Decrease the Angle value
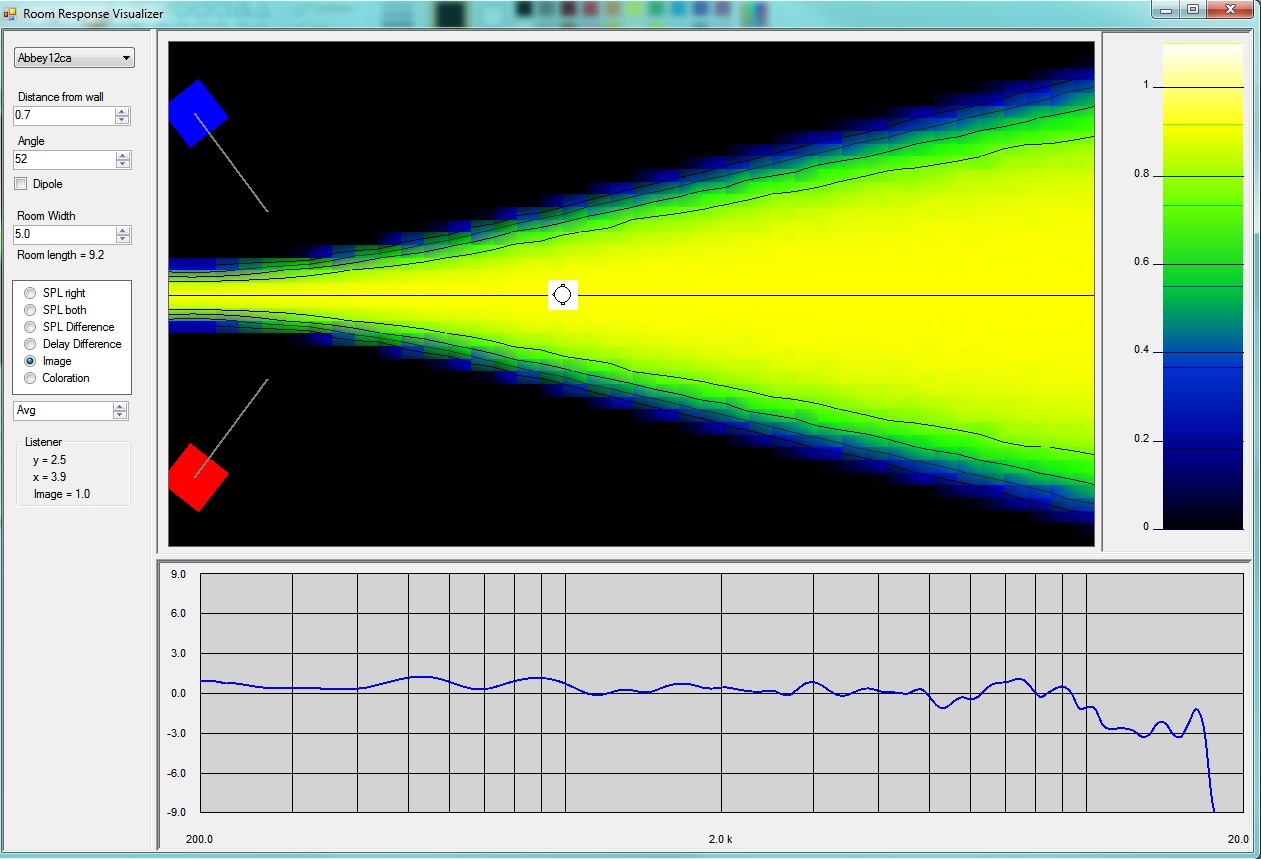Viewport: 1261px width, 859px height. [x=122, y=164]
